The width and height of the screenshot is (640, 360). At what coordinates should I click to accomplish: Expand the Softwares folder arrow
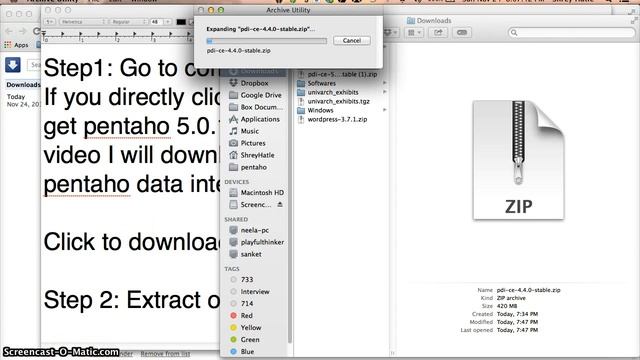click(384, 83)
